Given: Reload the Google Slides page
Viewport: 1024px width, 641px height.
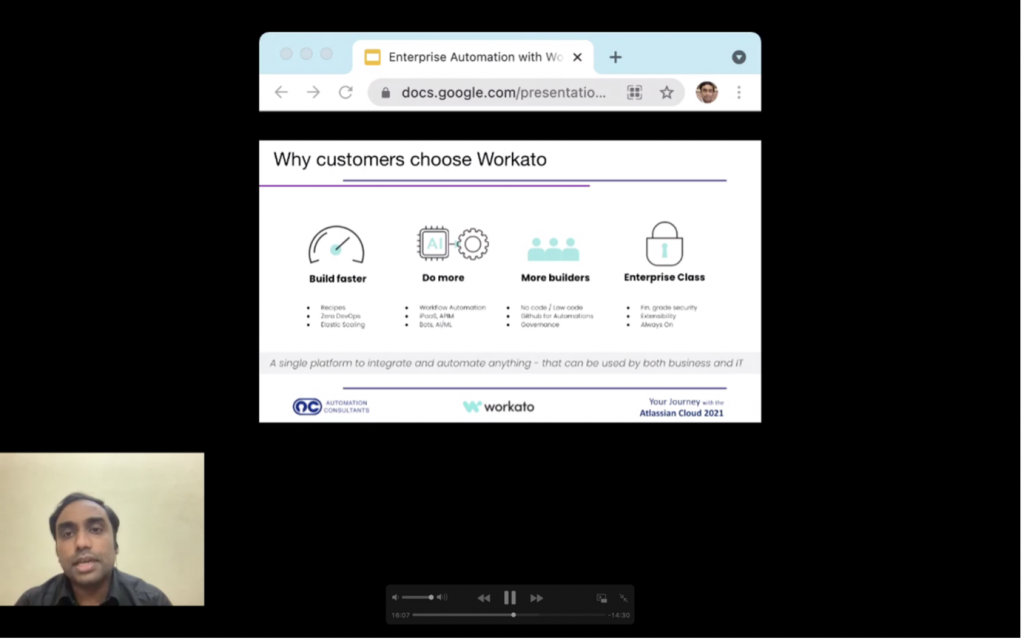Looking at the screenshot, I should [345, 93].
